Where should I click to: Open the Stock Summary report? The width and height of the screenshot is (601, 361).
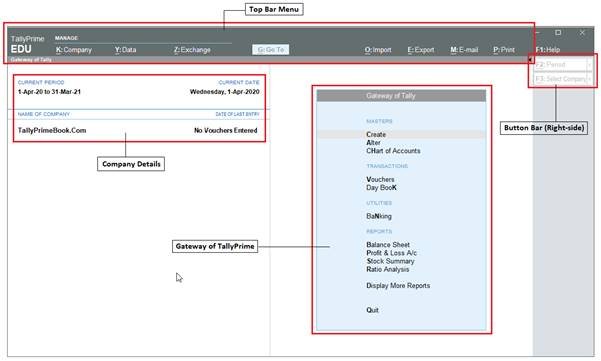click(390, 261)
